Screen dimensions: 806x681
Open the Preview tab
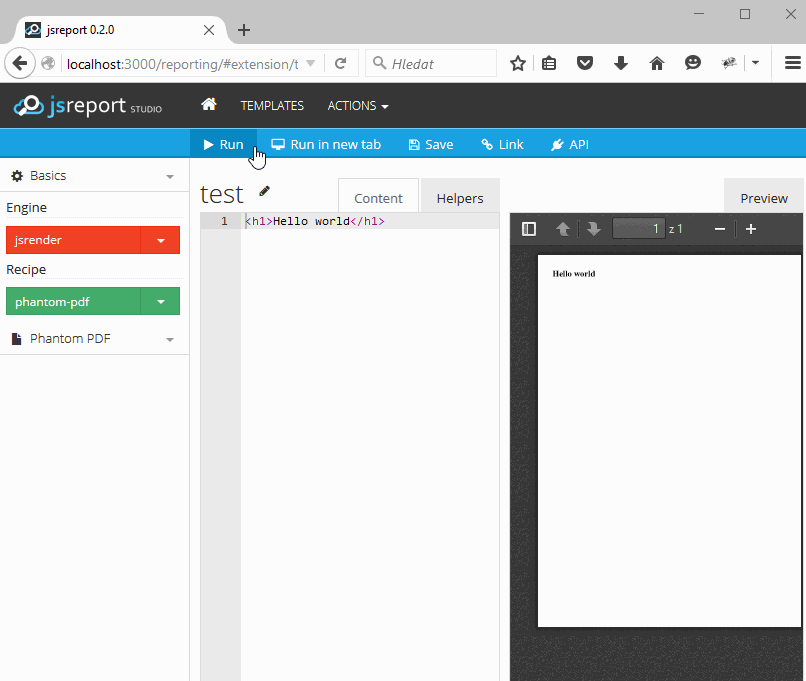[x=764, y=198]
